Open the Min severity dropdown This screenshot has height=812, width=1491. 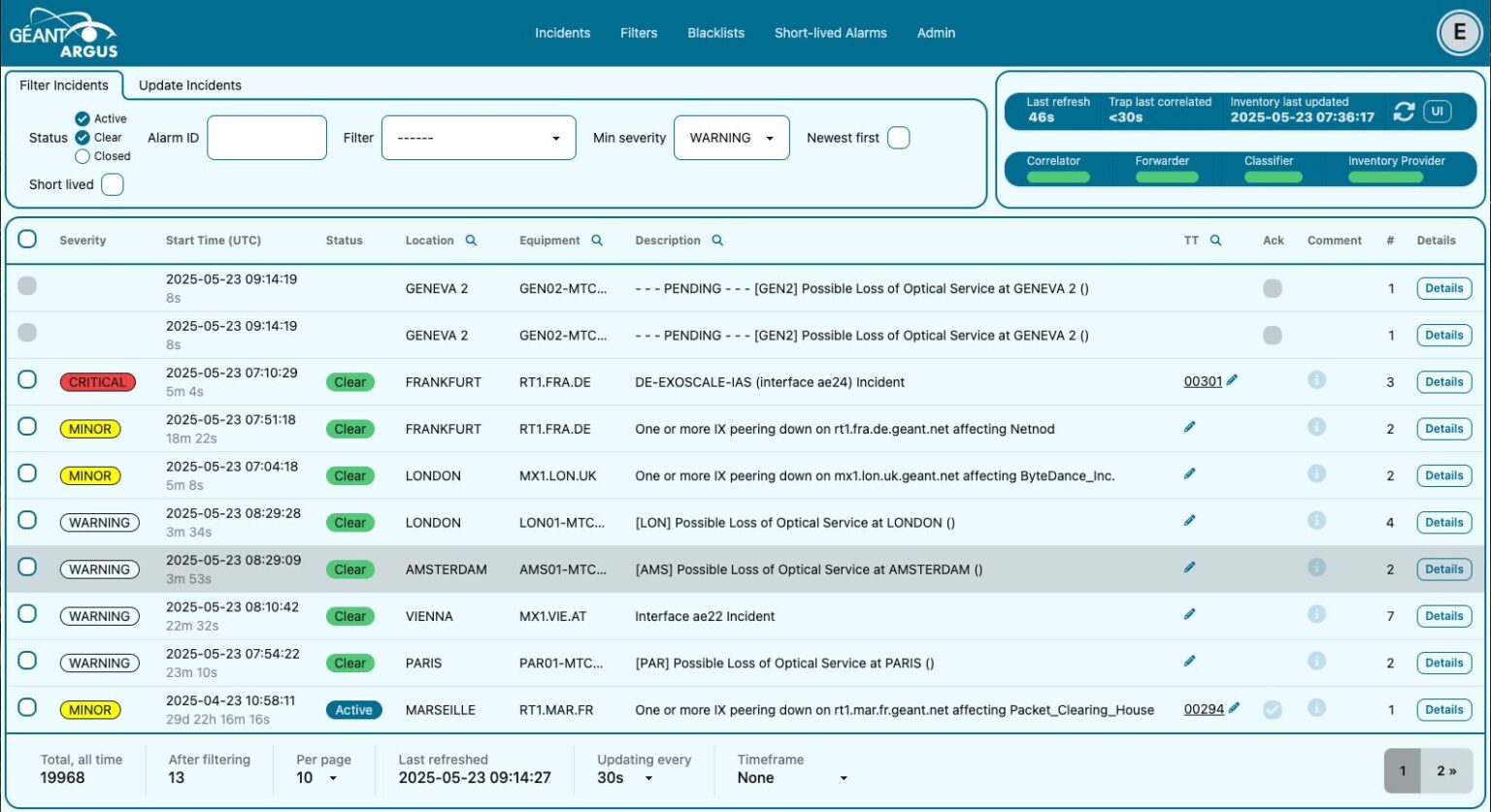click(x=731, y=137)
